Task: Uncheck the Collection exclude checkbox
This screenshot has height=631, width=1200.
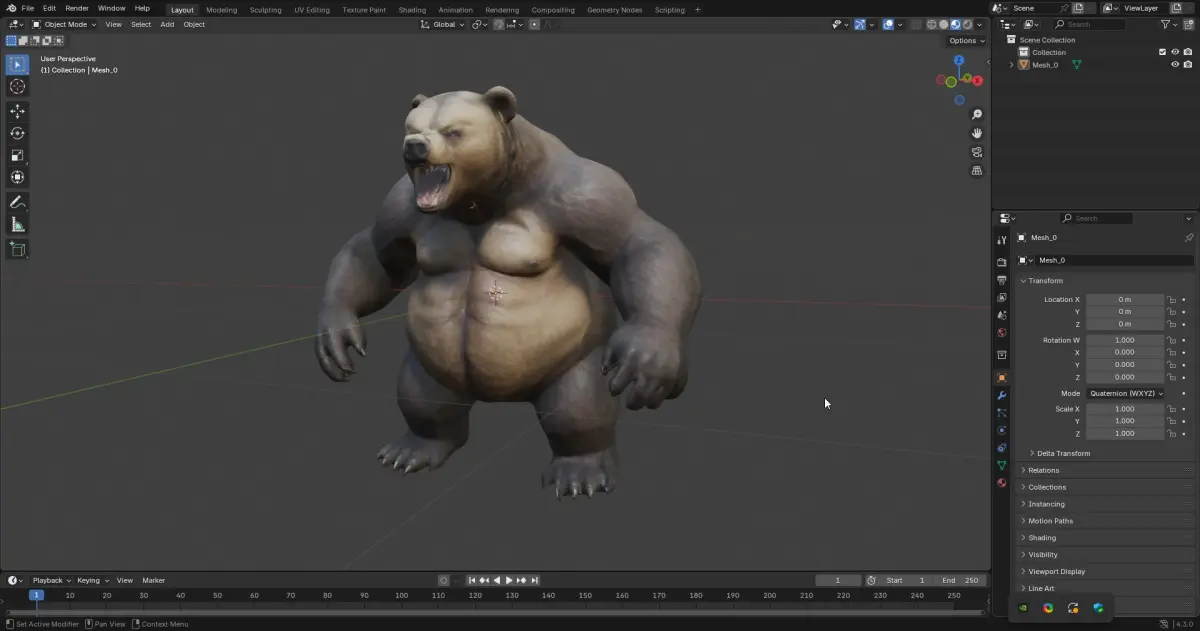Action: (1162, 52)
